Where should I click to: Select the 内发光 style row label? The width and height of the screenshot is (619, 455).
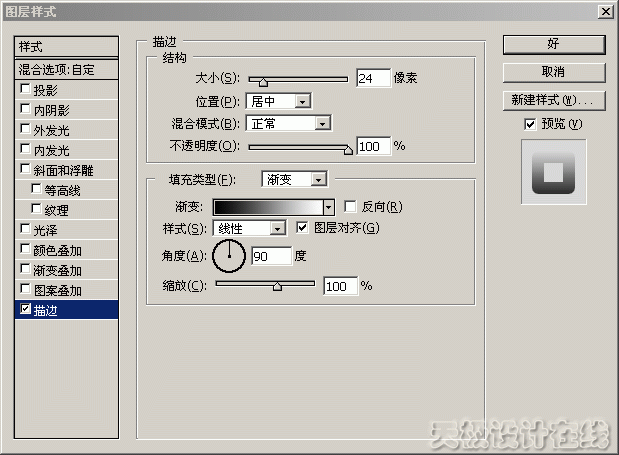(51, 151)
